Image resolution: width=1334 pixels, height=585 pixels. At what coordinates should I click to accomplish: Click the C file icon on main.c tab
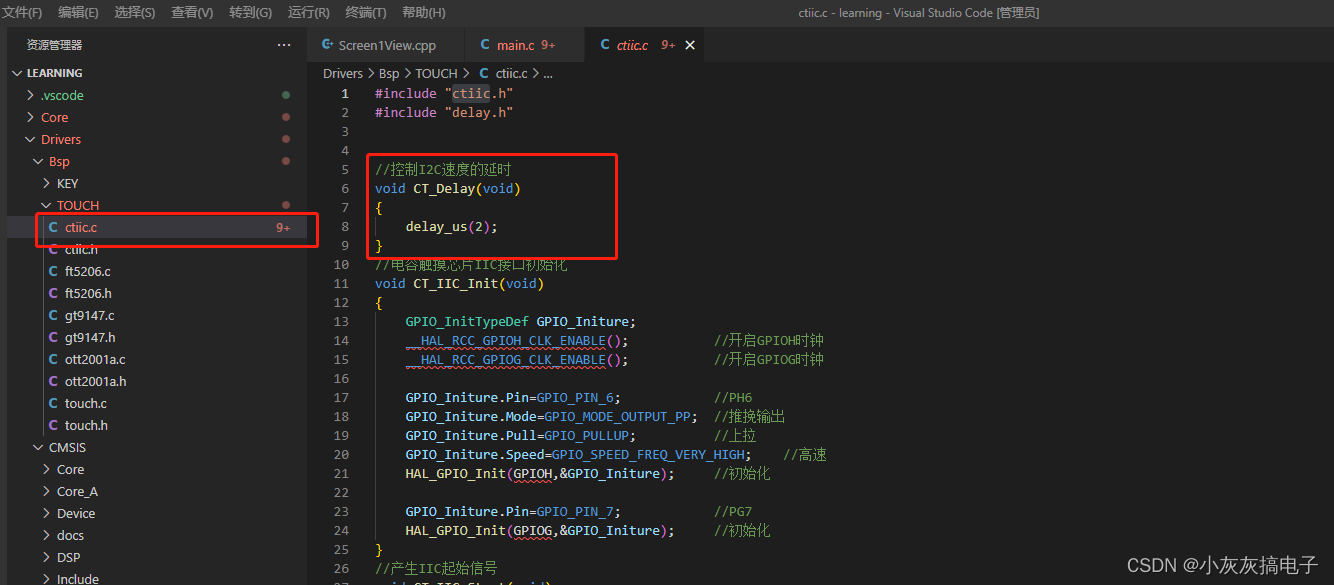click(485, 45)
